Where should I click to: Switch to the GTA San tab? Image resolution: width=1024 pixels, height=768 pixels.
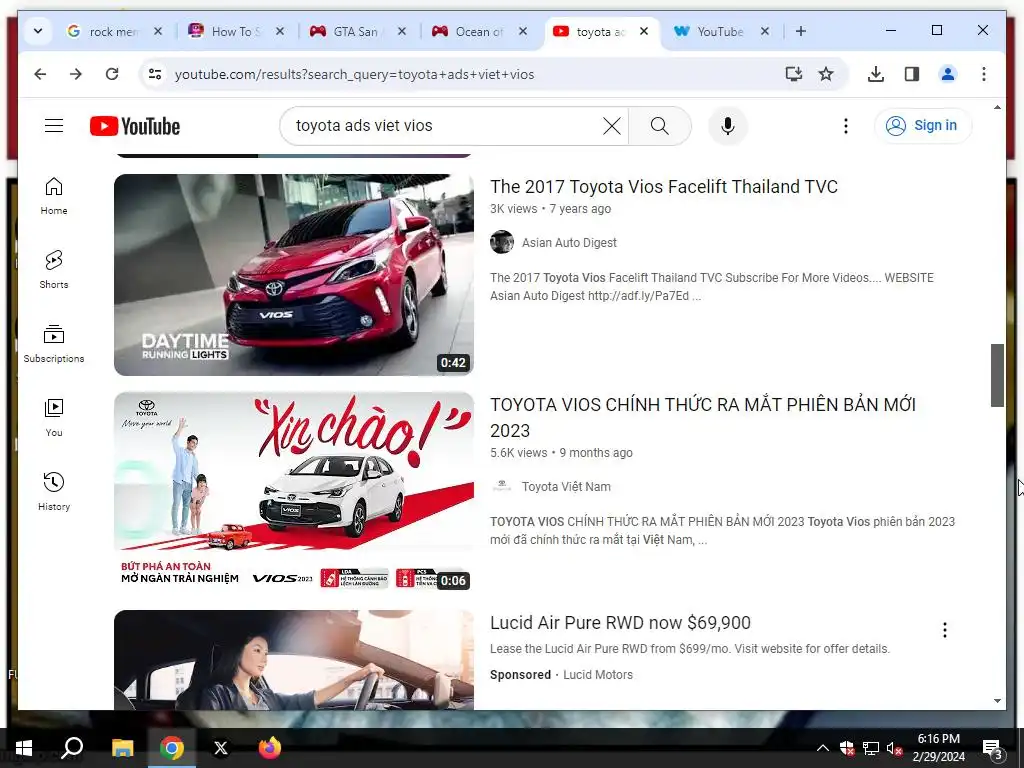tap(357, 31)
